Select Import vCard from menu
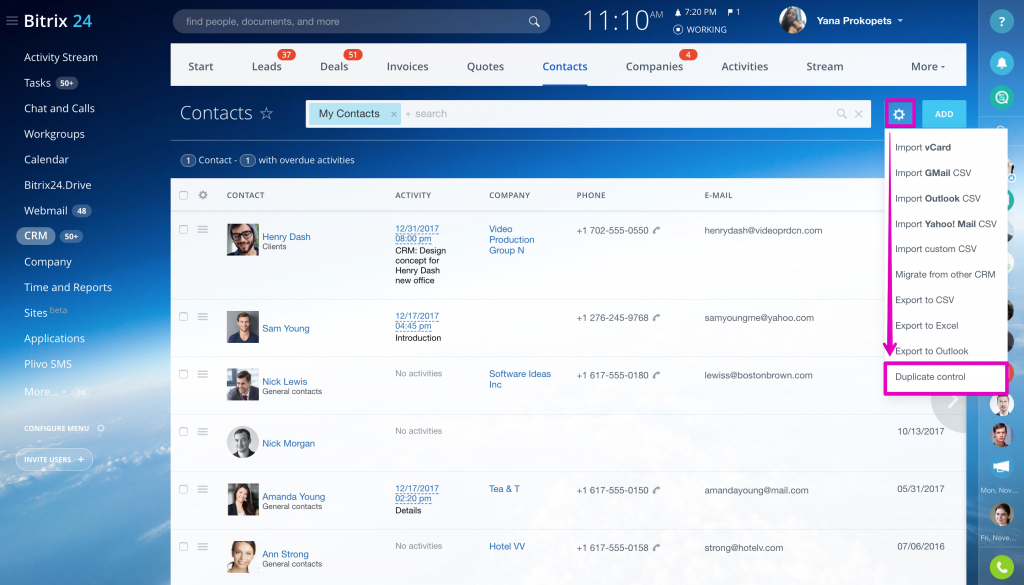This screenshot has width=1024, height=585. pyautogui.click(x=923, y=148)
